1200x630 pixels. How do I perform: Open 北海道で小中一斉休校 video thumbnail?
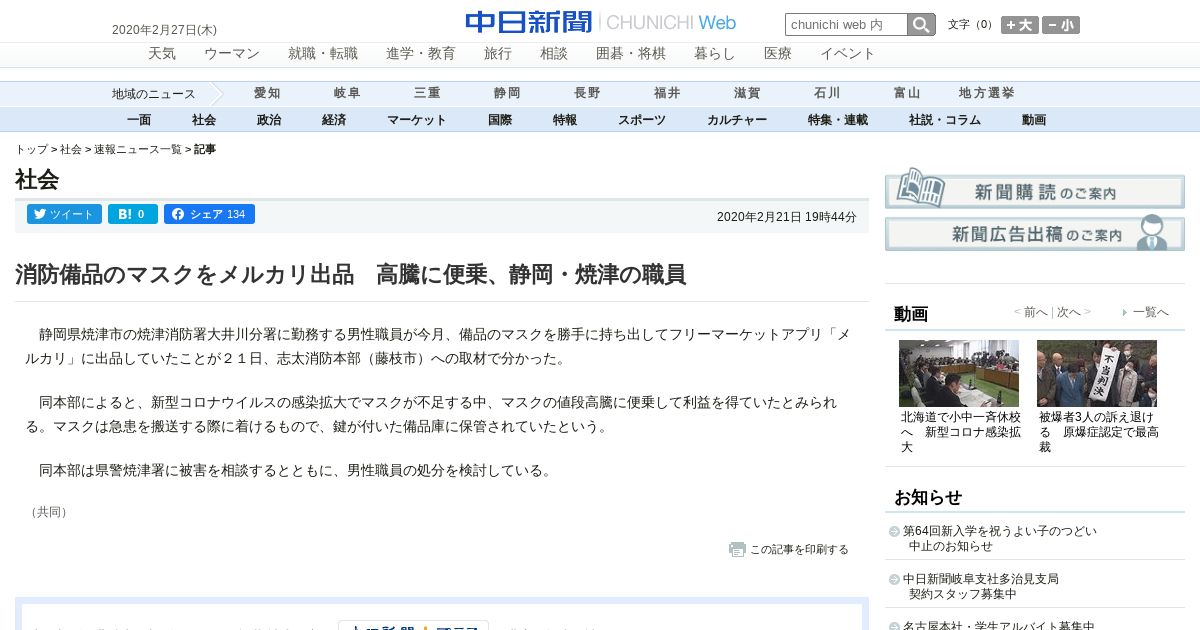[959, 373]
